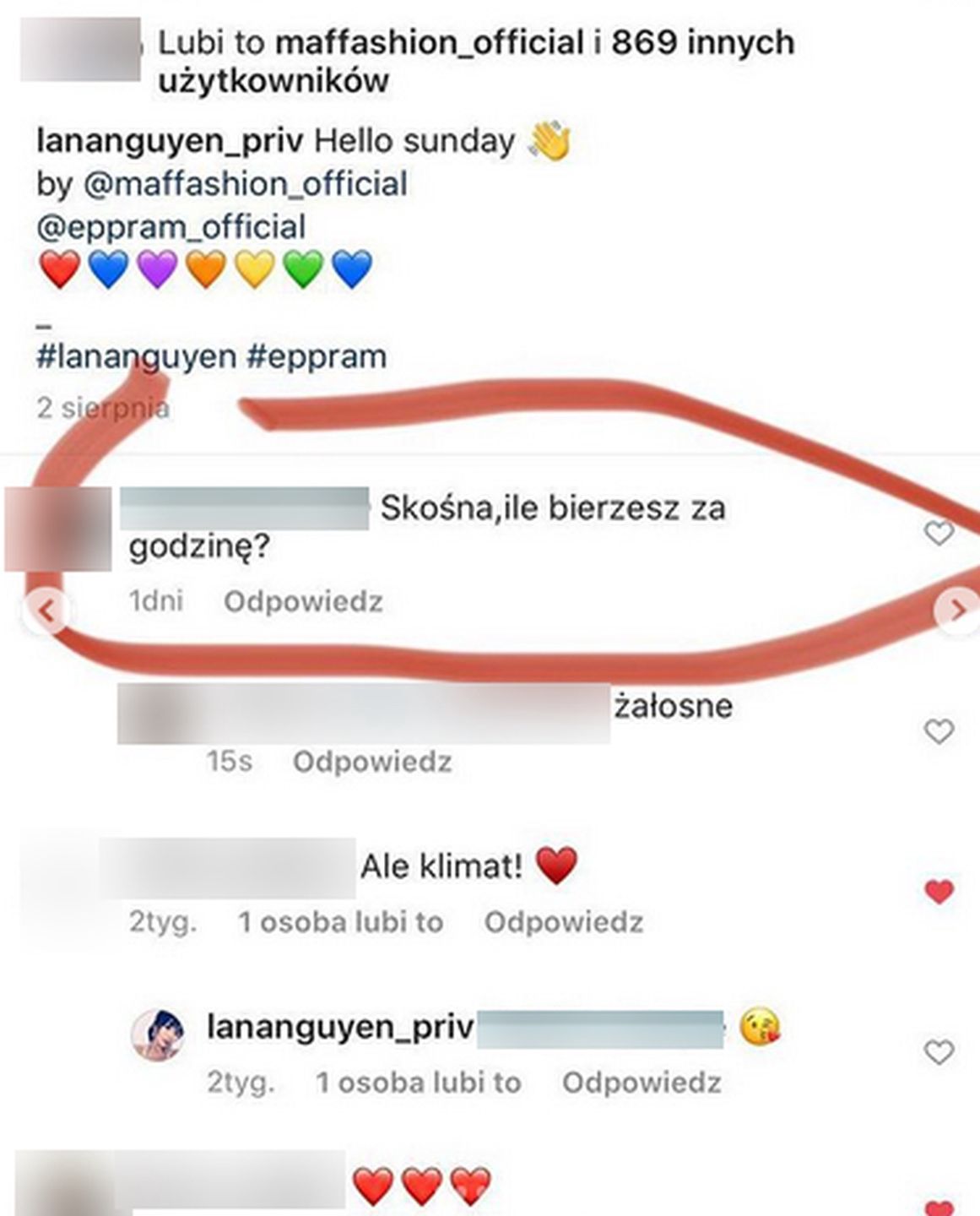
Task: View '869 innych użytkowników' likes list
Action: pyautogui.click(x=703, y=42)
